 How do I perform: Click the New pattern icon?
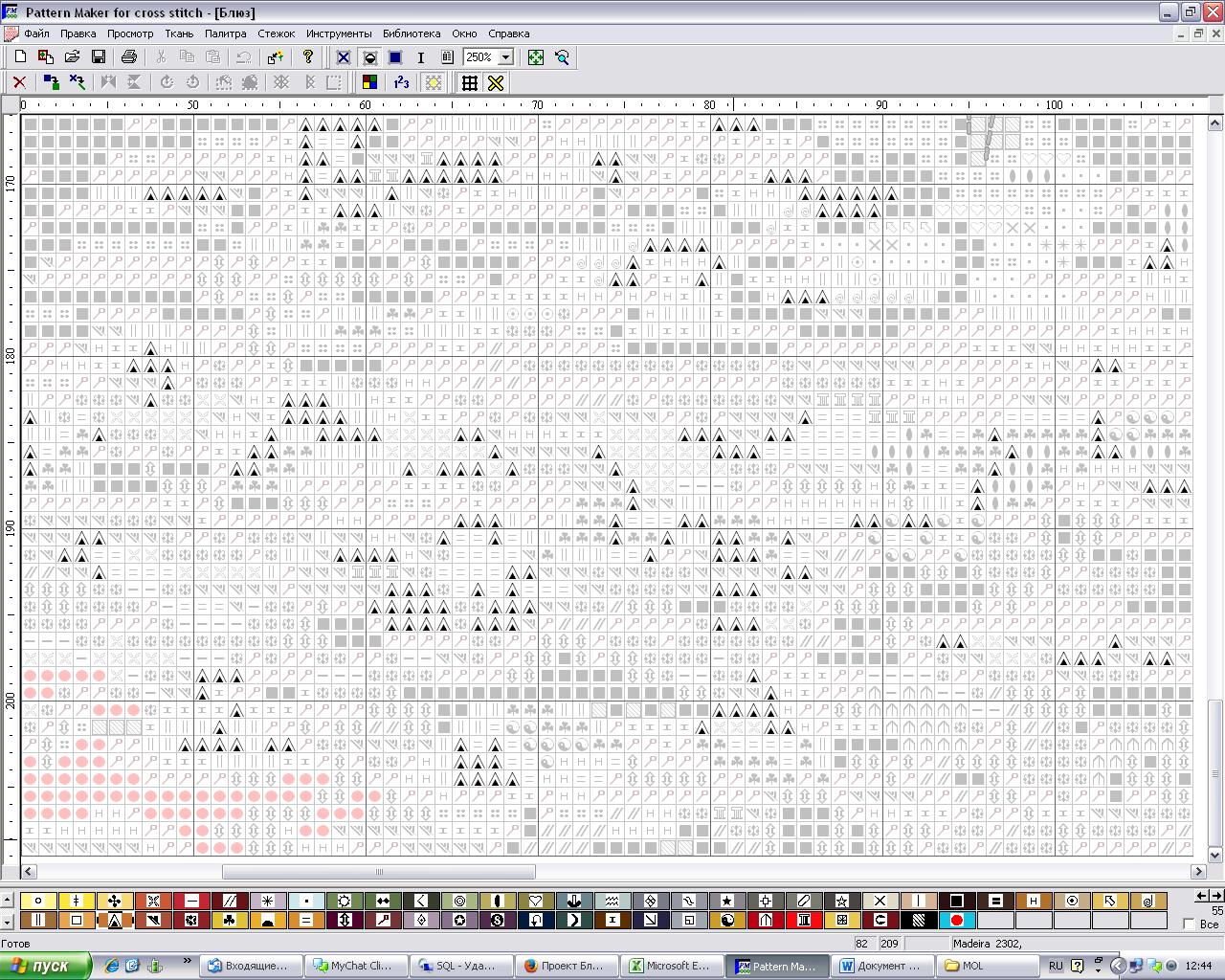[x=20, y=57]
